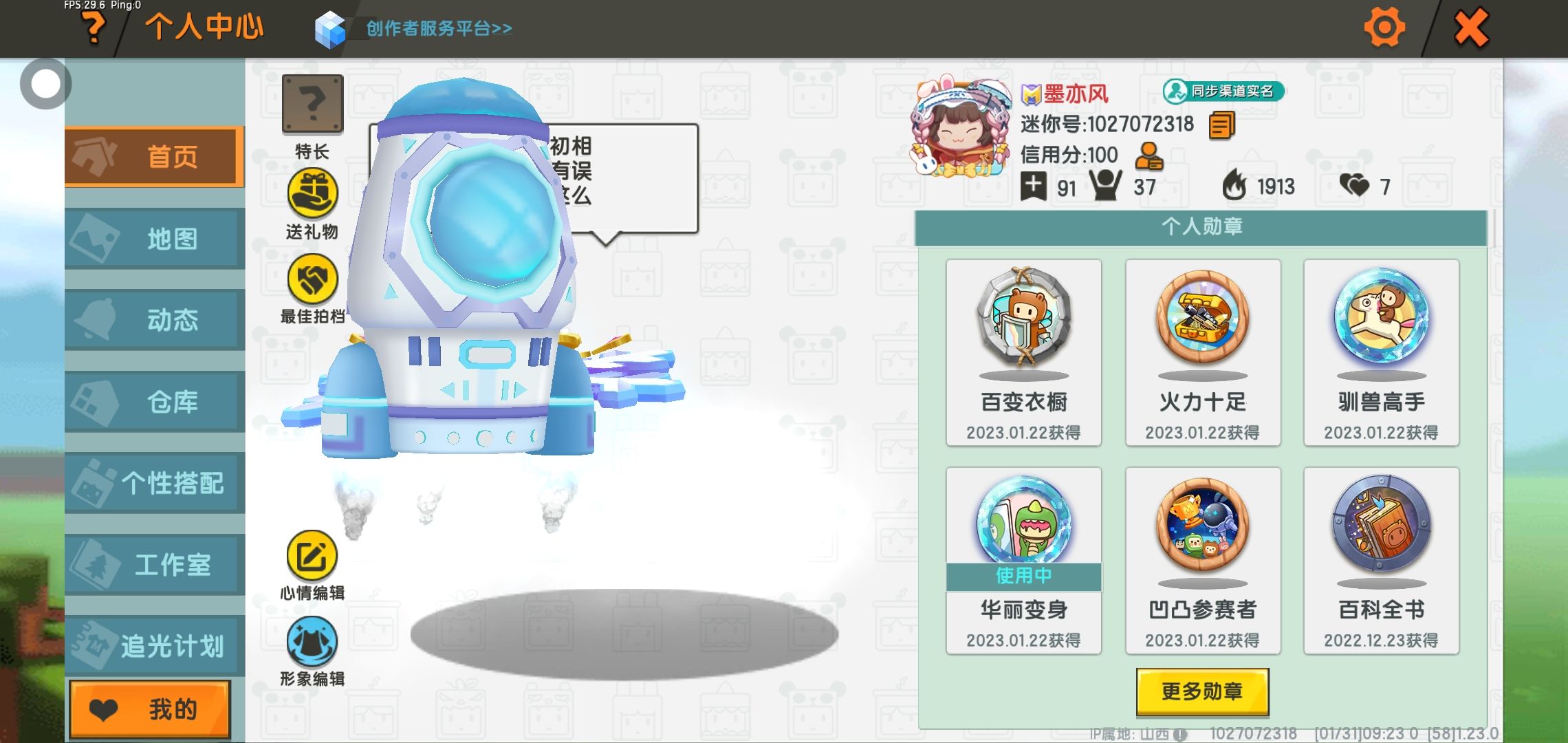The image size is (1568, 743).
Task: Tap the player avatar portrait
Action: tap(961, 127)
